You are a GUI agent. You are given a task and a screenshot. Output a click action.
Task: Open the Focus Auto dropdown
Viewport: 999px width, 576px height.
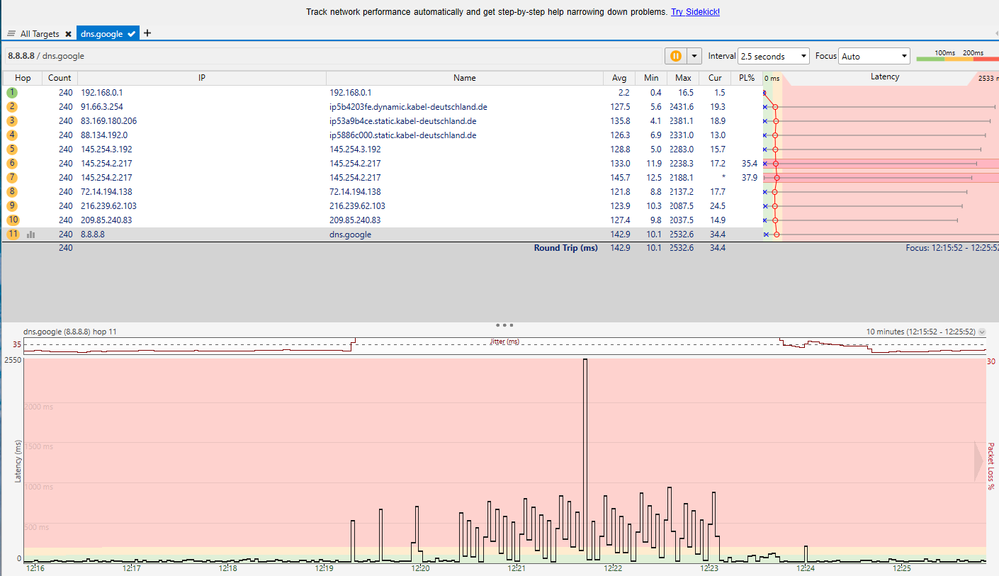click(874, 57)
